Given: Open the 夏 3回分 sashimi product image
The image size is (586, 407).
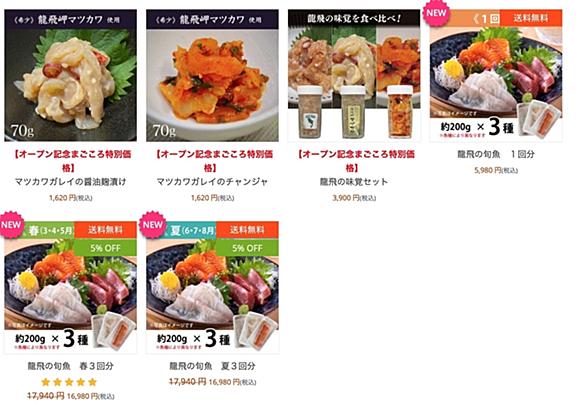Looking at the screenshot, I should point(212,287).
